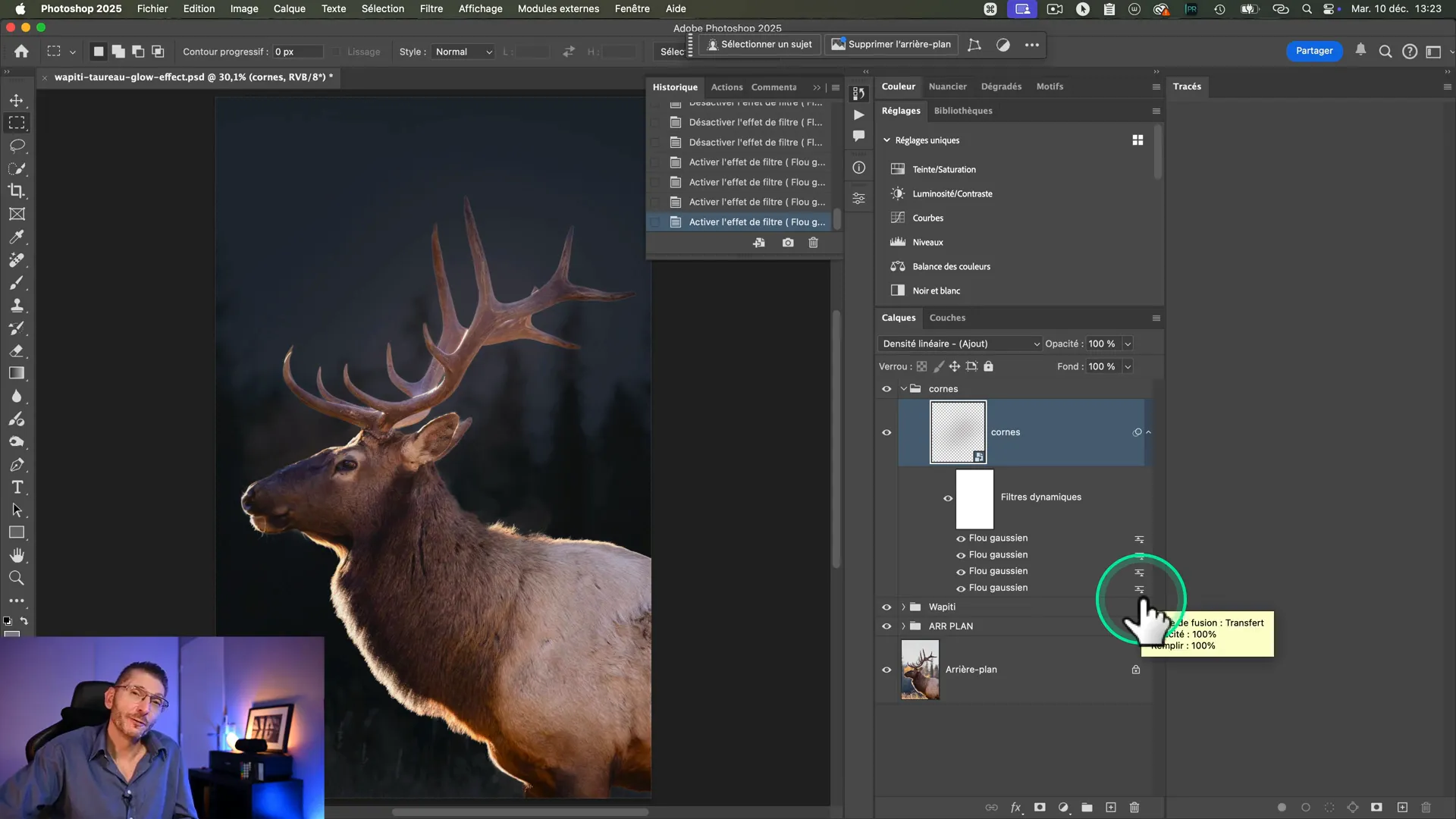Viewport: 1456px width, 819px height.
Task: Create new snapshot with camera icon
Action: coord(788,243)
